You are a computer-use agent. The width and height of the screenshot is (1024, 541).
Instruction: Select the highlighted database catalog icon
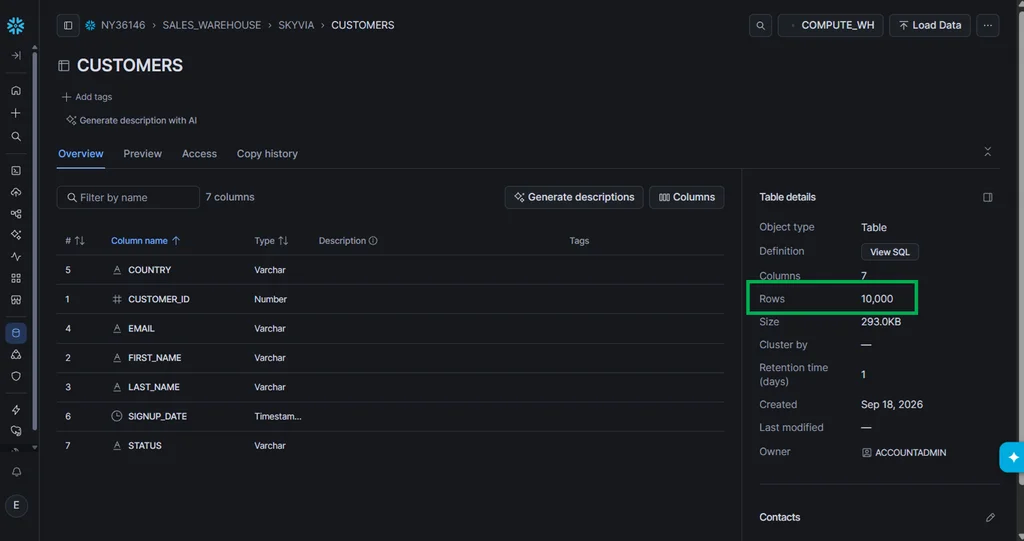point(16,333)
